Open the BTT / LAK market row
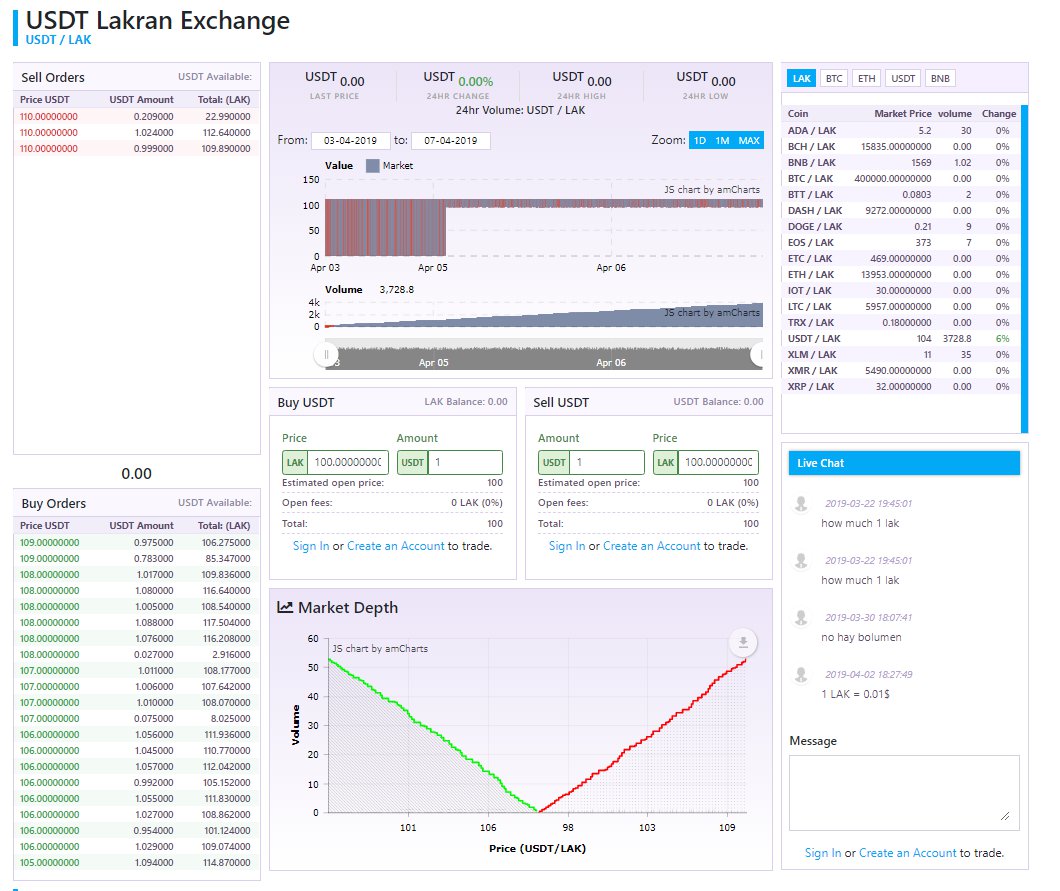Screen dimensions: 1060x891 [901, 195]
